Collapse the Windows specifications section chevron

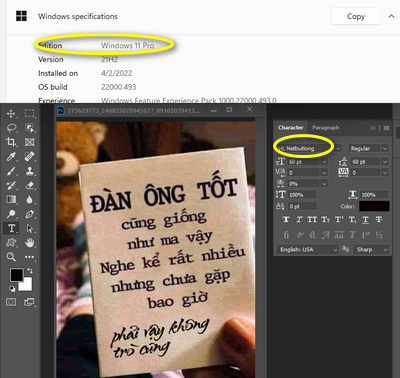391,16
